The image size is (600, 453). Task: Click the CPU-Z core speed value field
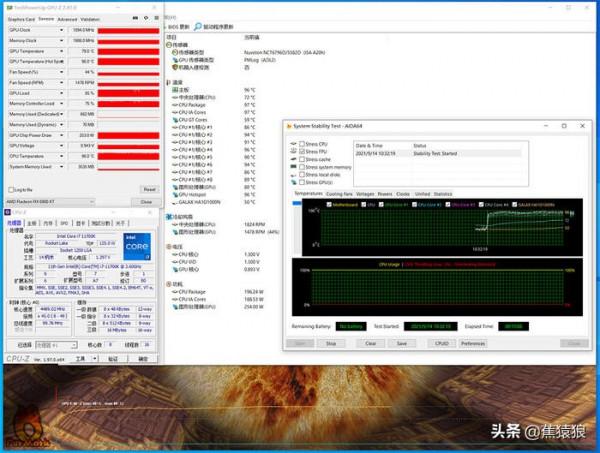click(53, 309)
